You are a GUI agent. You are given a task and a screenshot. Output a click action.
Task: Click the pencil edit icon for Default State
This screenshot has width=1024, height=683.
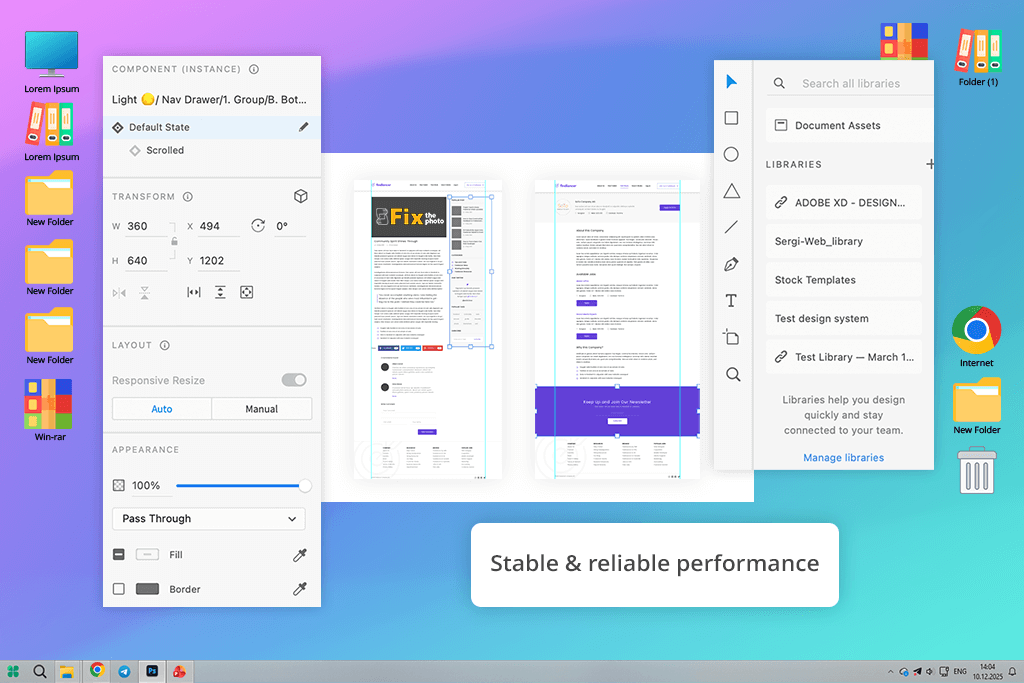(x=303, y=127)
